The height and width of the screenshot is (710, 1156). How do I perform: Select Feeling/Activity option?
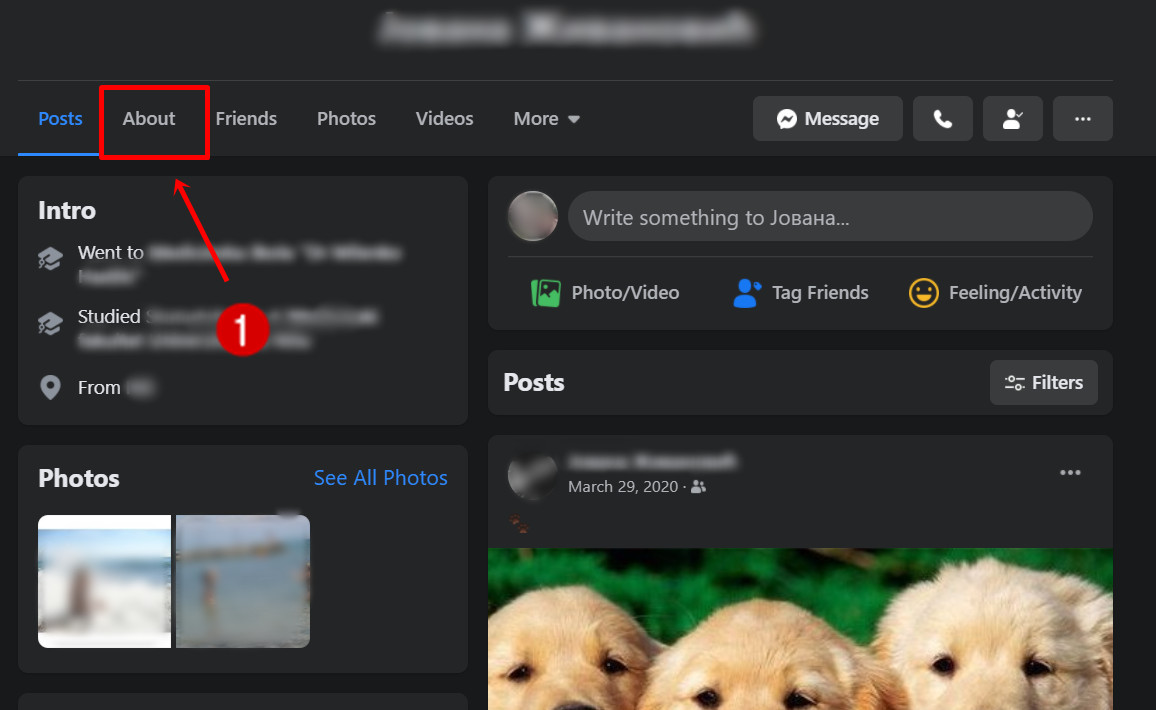[x=995, y=293]
